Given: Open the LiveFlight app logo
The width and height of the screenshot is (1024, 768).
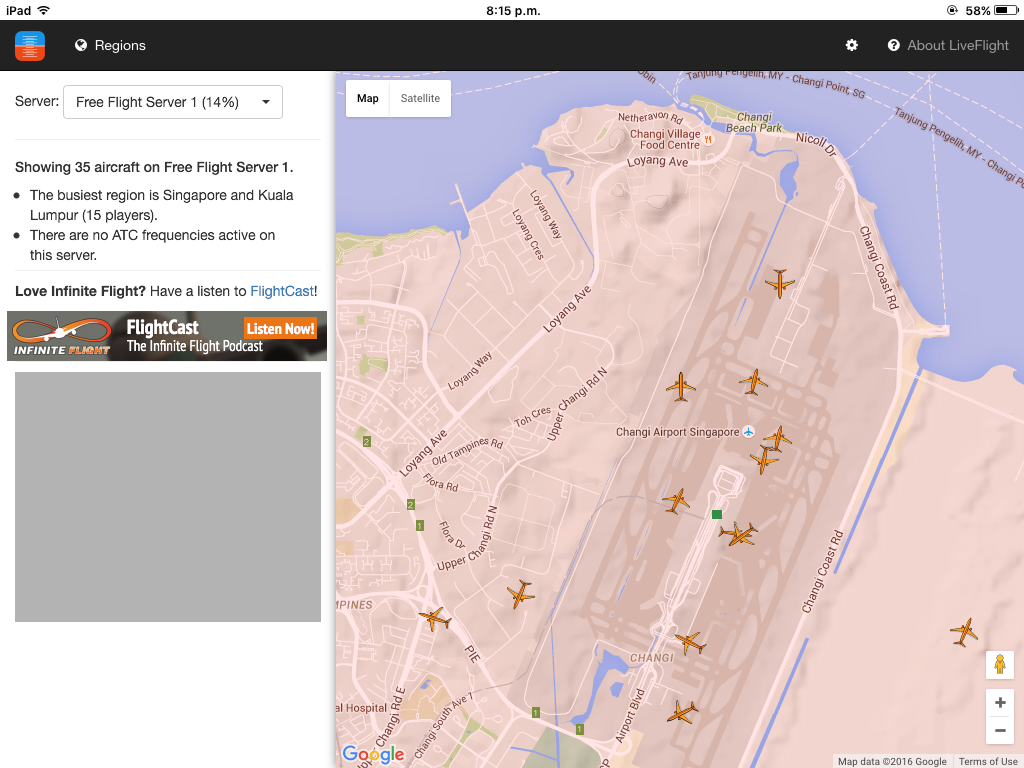Looking at the screenshot, I should [x=30, y=46].
